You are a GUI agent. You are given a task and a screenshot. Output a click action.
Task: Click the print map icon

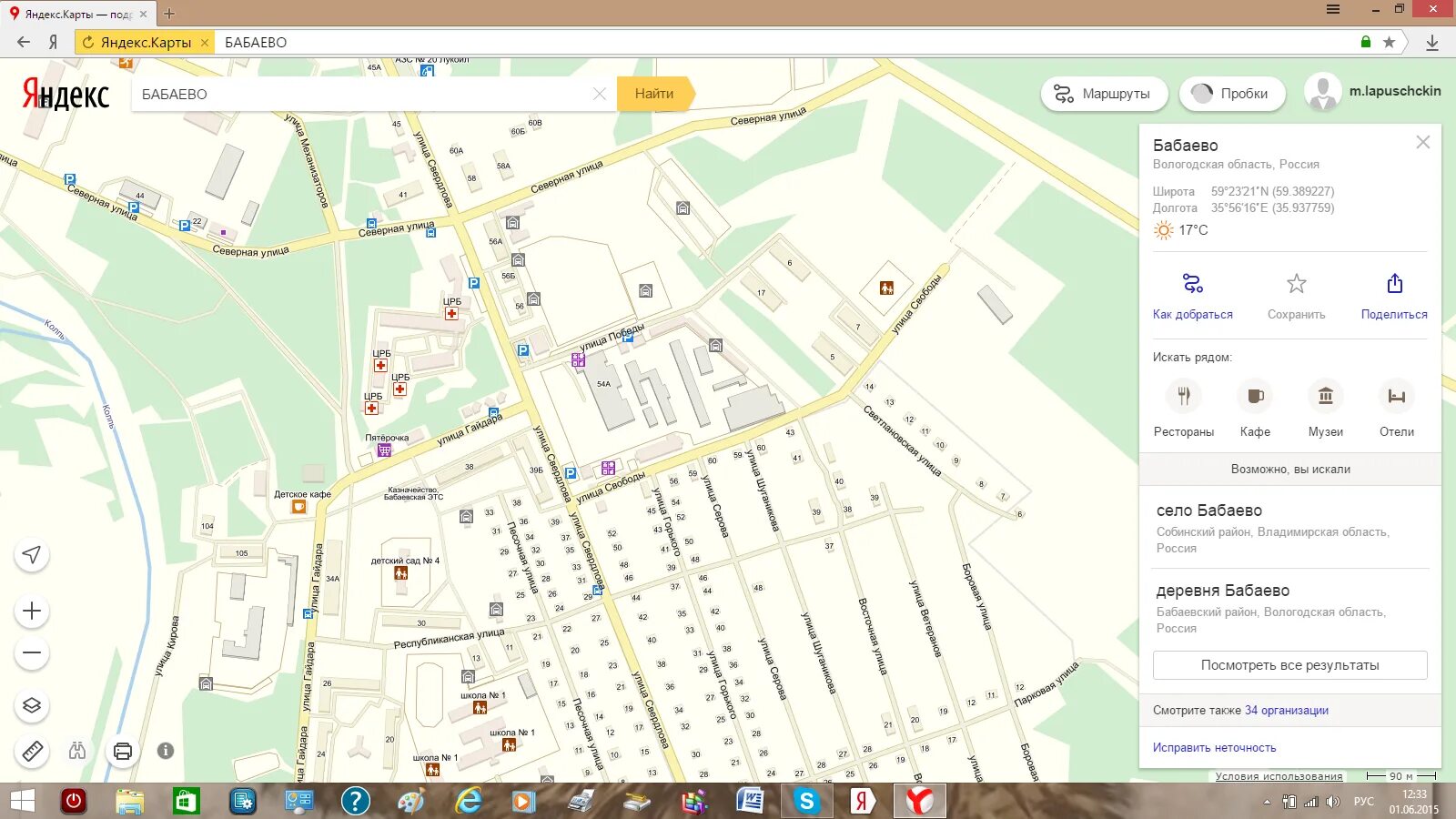[x=123, y=751]
